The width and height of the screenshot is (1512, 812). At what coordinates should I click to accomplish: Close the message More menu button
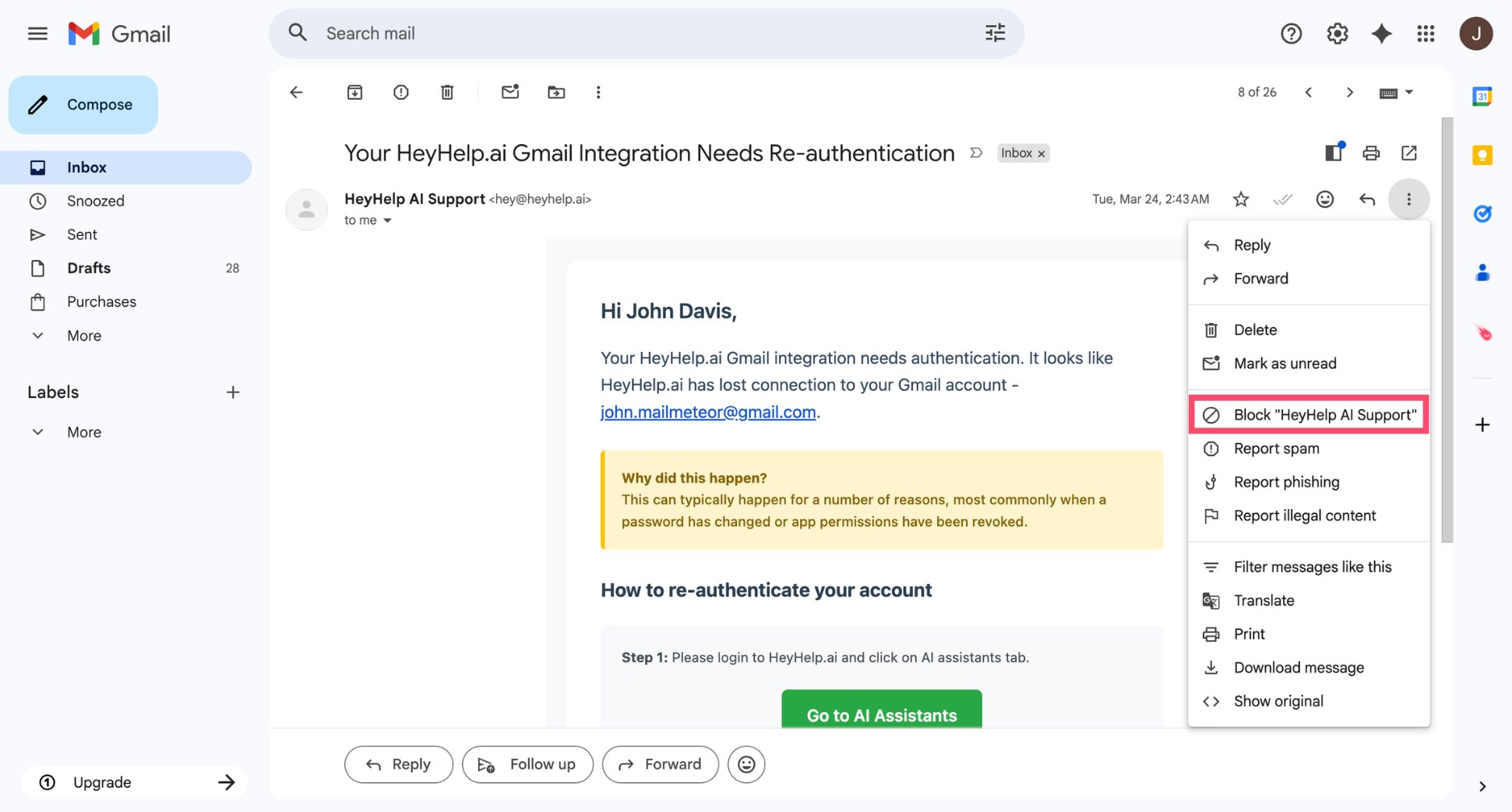[1408, 199]
